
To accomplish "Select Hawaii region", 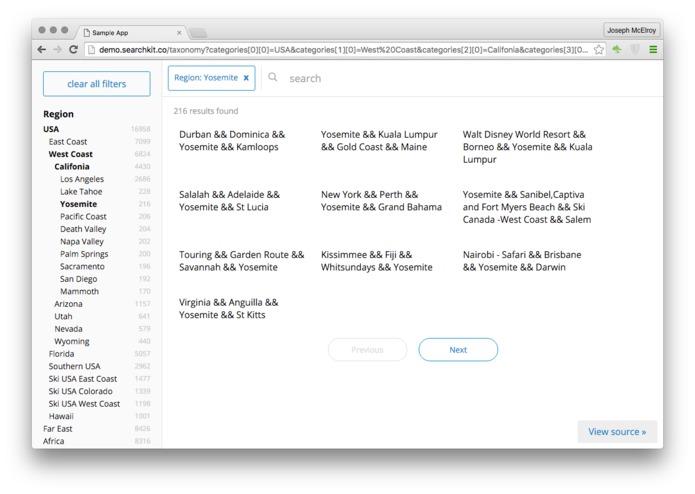I will [x=61, y=416].
